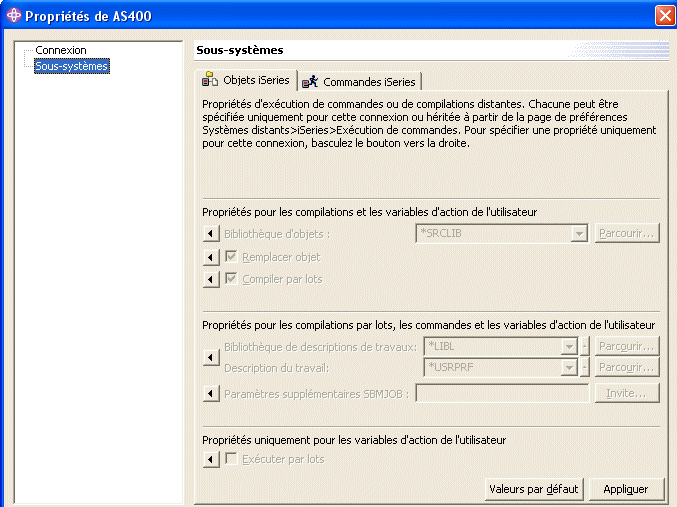The image size is (677, 507).
Task: Toggle arrow button beside Paramètres supplémentaires SBMJOB
Action: 211,393
